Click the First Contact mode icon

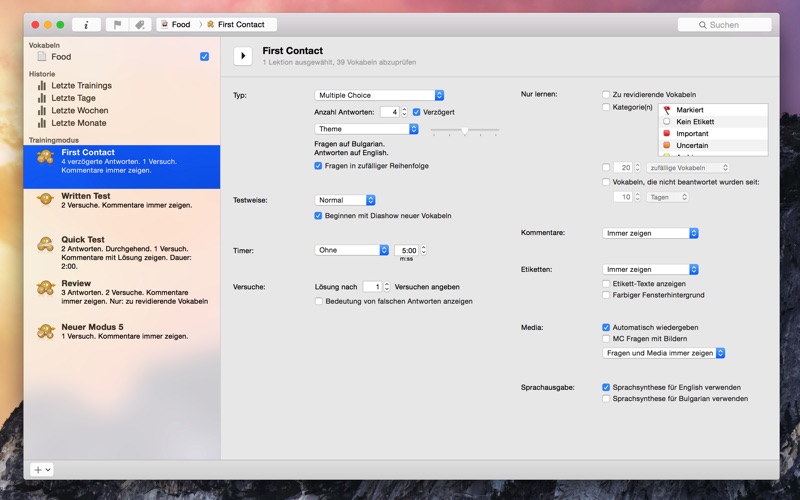(45, 156)
